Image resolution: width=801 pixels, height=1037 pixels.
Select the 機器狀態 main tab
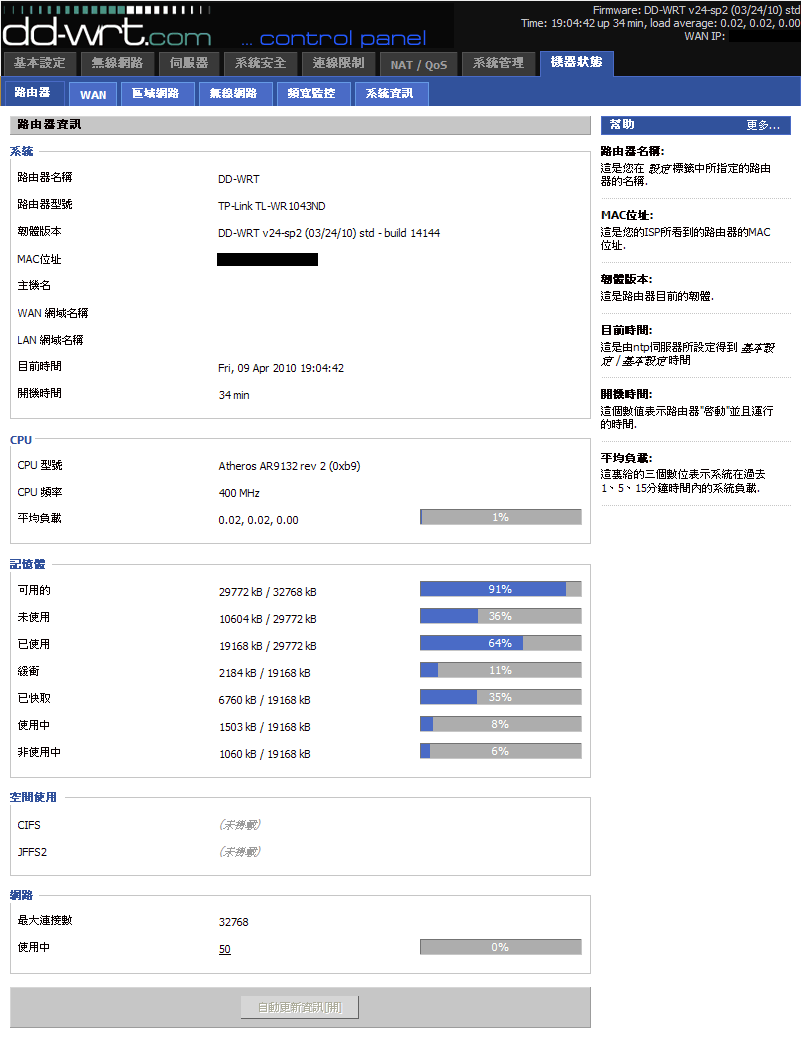pyautogui.click(x=576, y=63)
